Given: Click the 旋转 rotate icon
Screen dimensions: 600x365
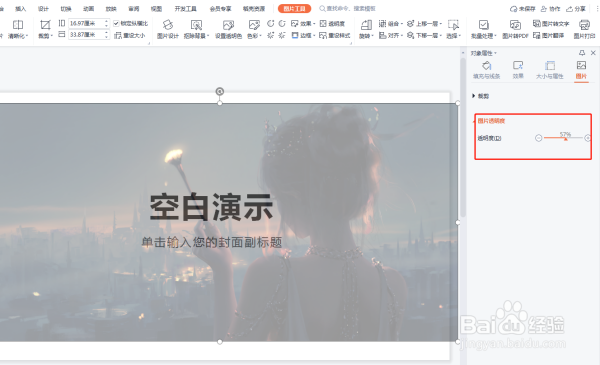Looking at the screenshot, I should point(366,25).
